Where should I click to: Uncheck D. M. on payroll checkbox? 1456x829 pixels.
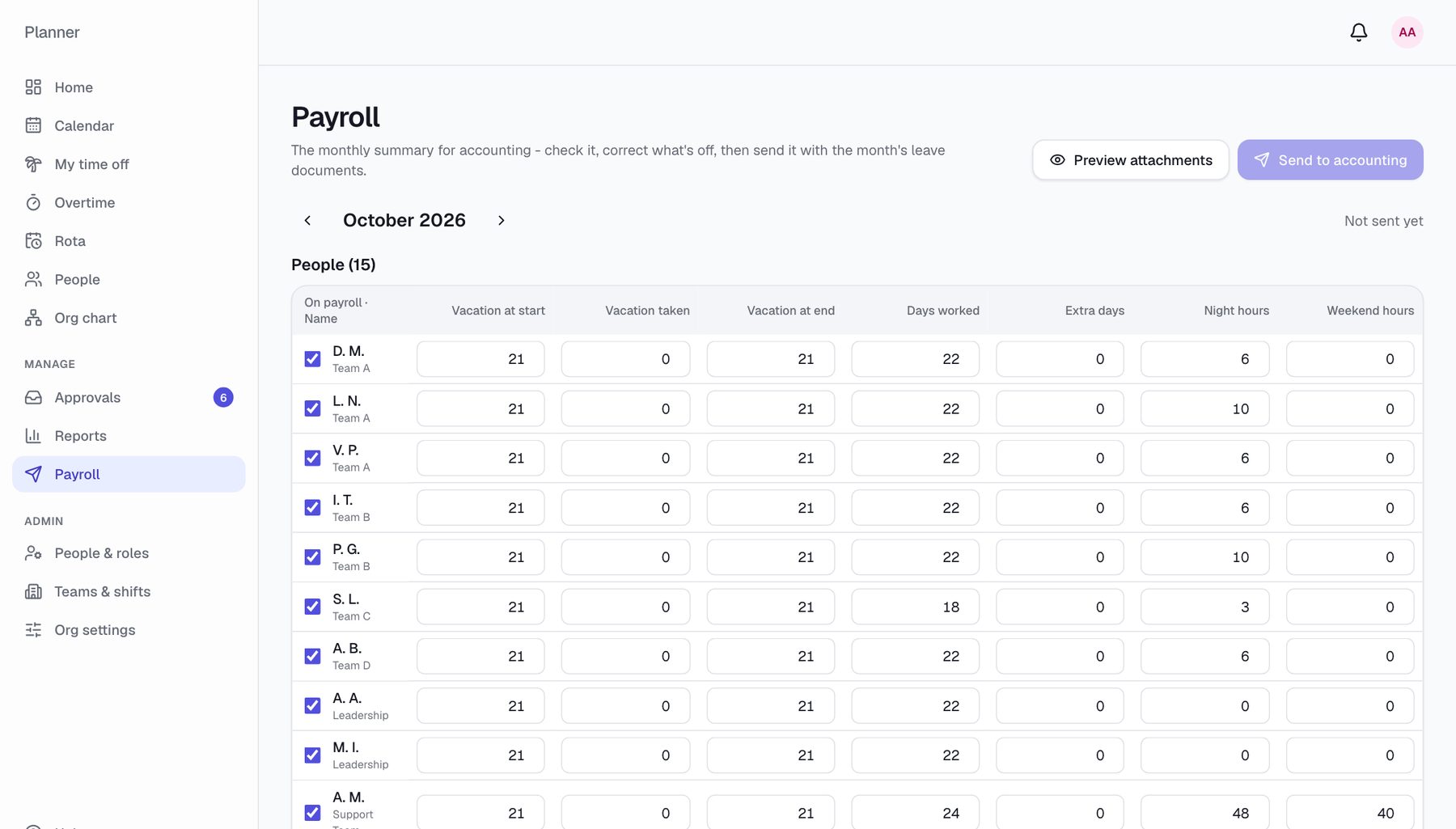[x=312, y=359]
